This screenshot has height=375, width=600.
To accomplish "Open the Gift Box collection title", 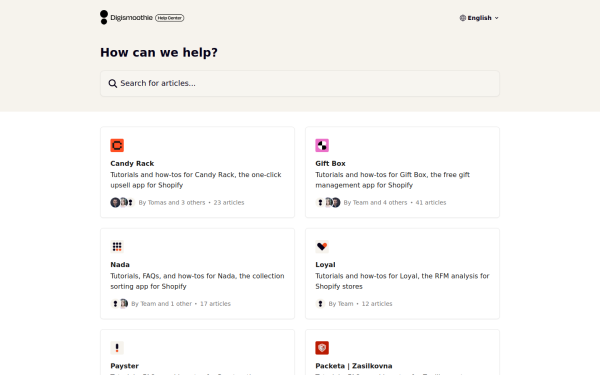I will click(330, 163).
